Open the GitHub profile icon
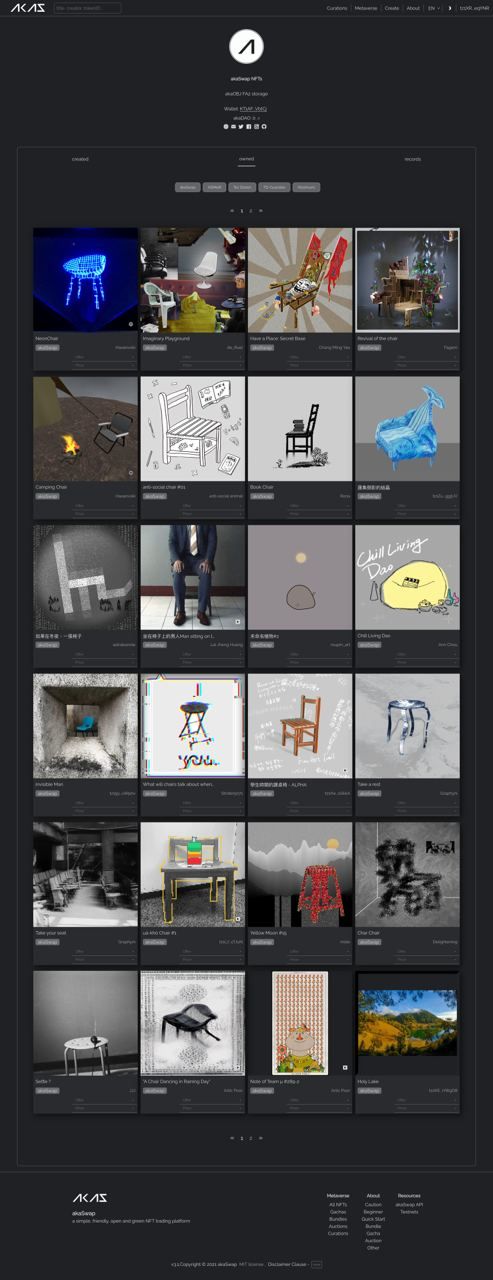 pos(264,126)
